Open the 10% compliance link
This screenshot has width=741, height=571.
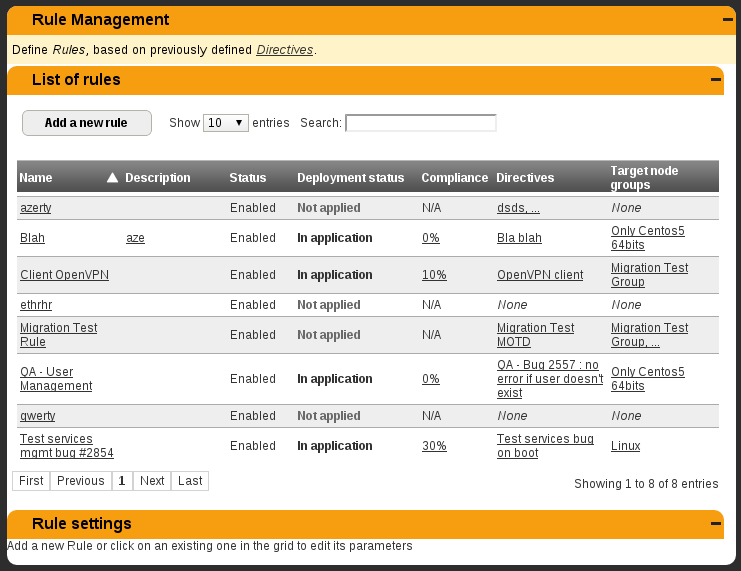(434, 275)
